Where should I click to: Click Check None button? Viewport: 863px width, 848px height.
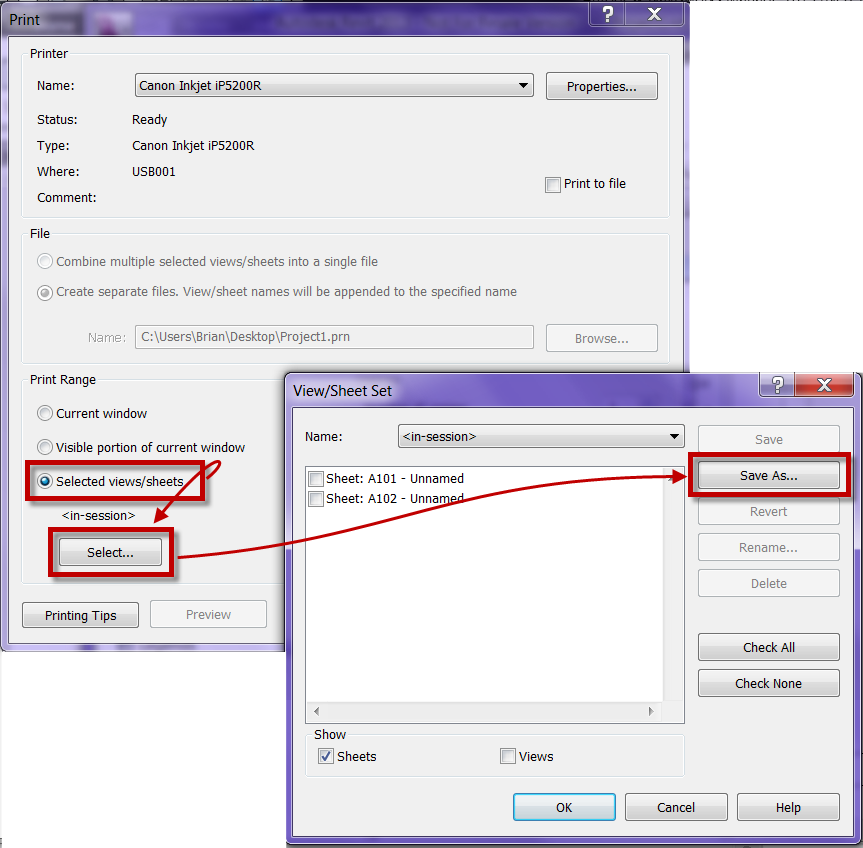768,683
